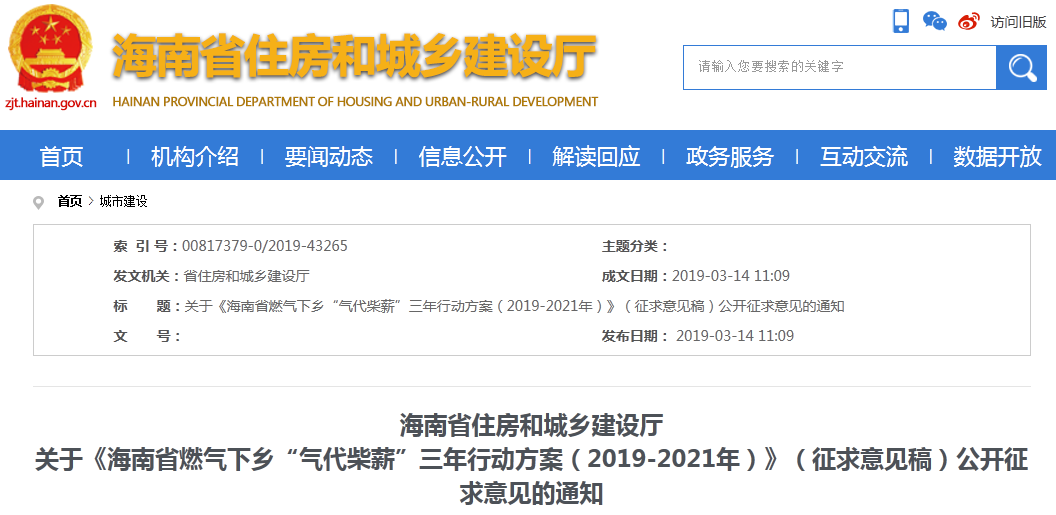Open the 信息公开 navigation item
The height and width of the screenshot is (515, 1056).
462,156
